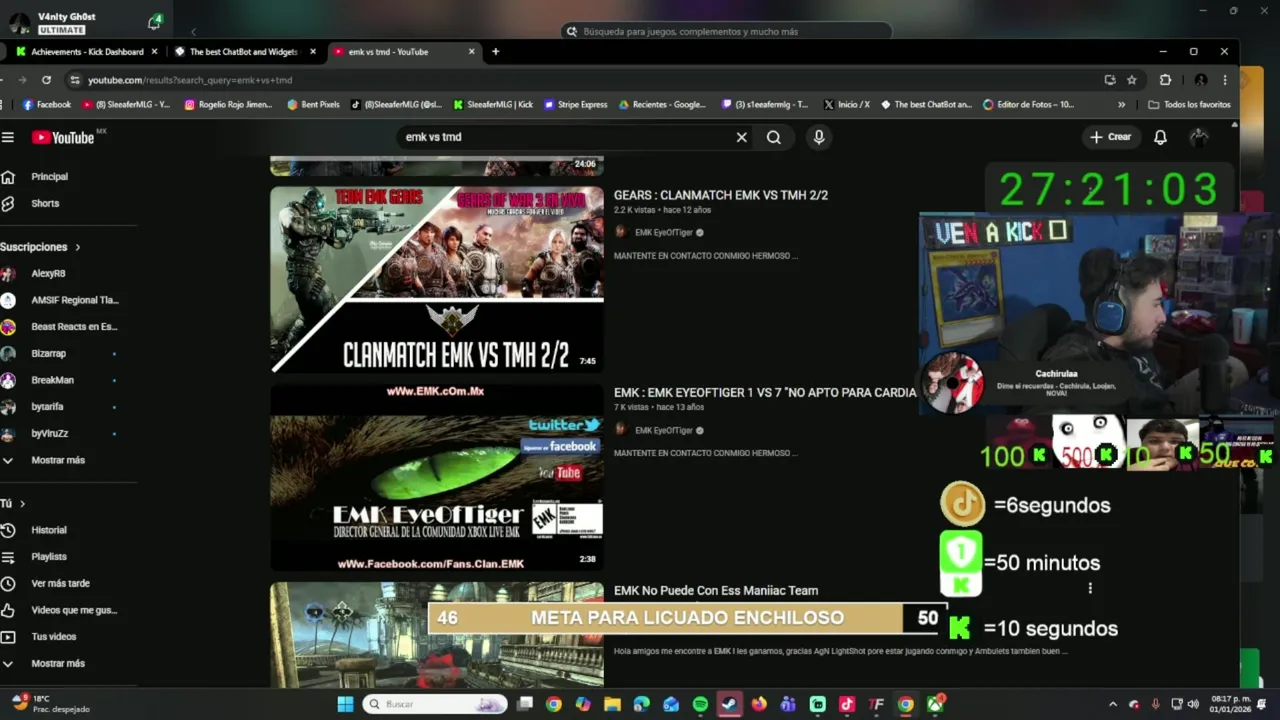This screenshot has width=1280, height=720.
Task: Bookmark this page with star icon
Action: coord(1132,80)
